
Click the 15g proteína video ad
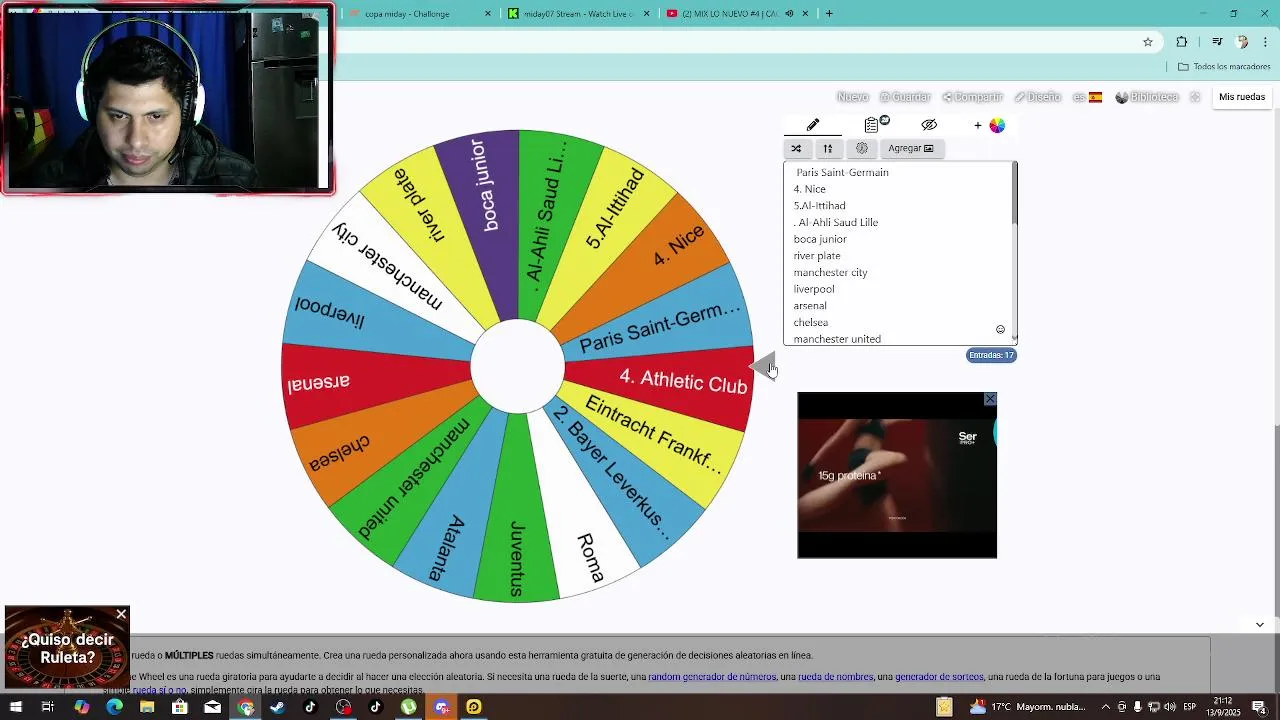897,475
